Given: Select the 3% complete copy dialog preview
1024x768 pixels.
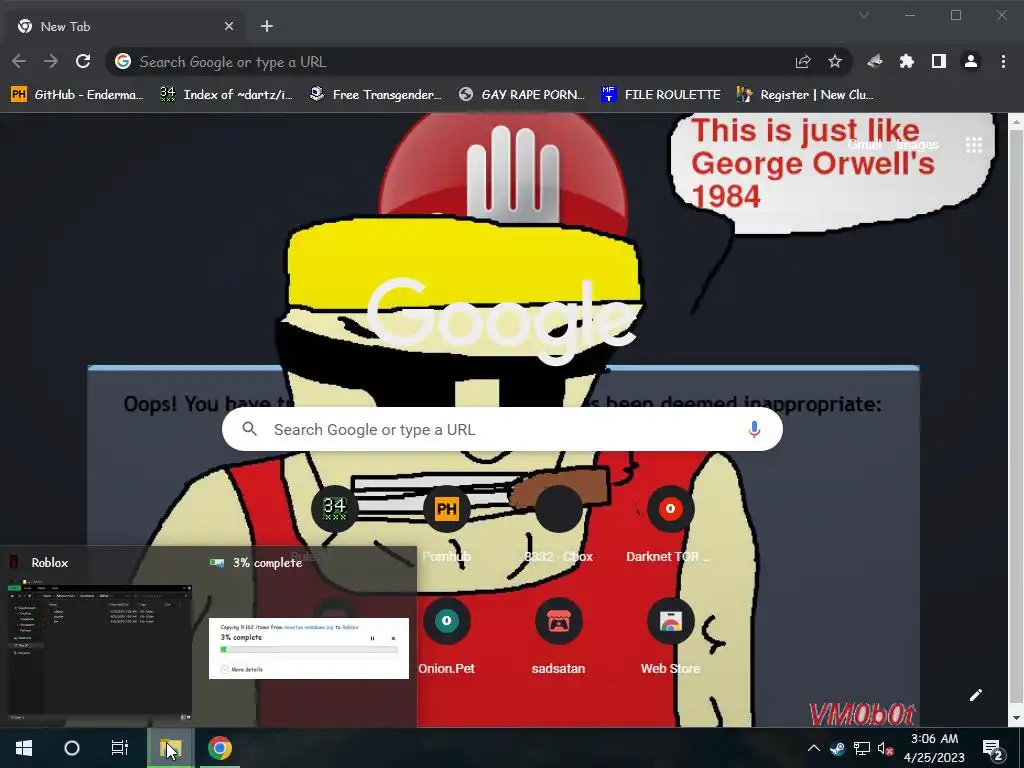Looking at the screenshot, I should click(x=309, y=648).
